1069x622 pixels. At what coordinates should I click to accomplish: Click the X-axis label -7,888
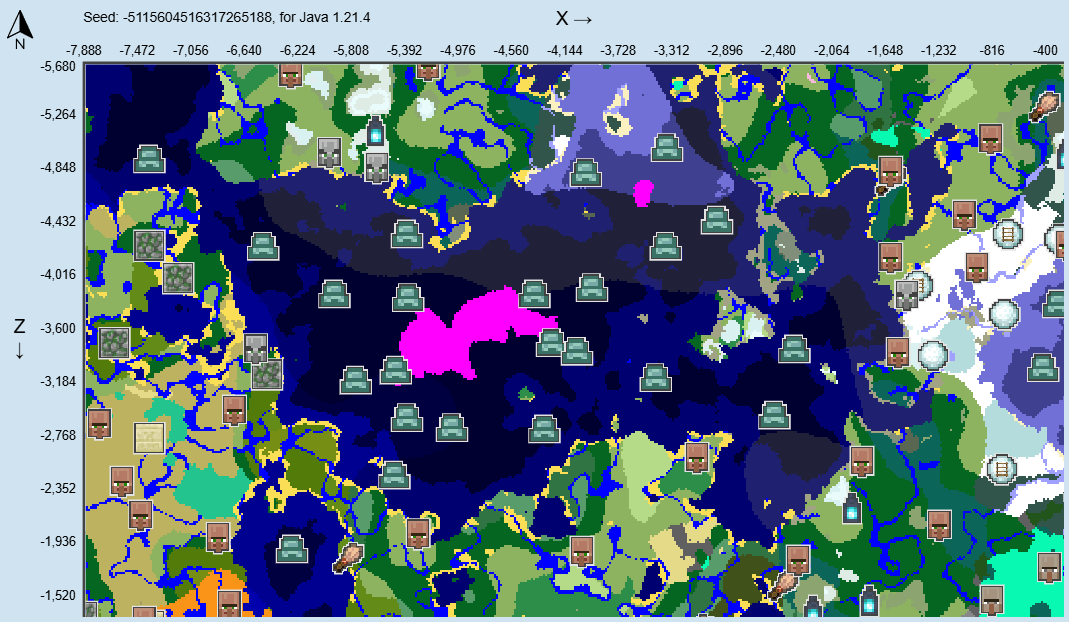(84, 50)
